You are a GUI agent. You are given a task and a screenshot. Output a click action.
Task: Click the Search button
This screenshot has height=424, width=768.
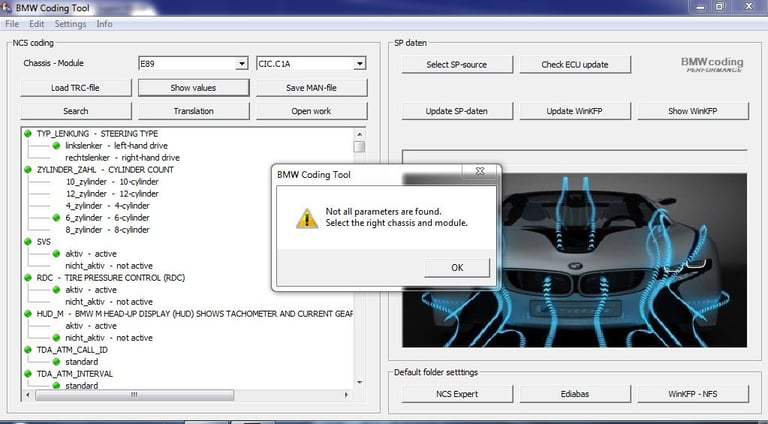(x=75, y=111)
